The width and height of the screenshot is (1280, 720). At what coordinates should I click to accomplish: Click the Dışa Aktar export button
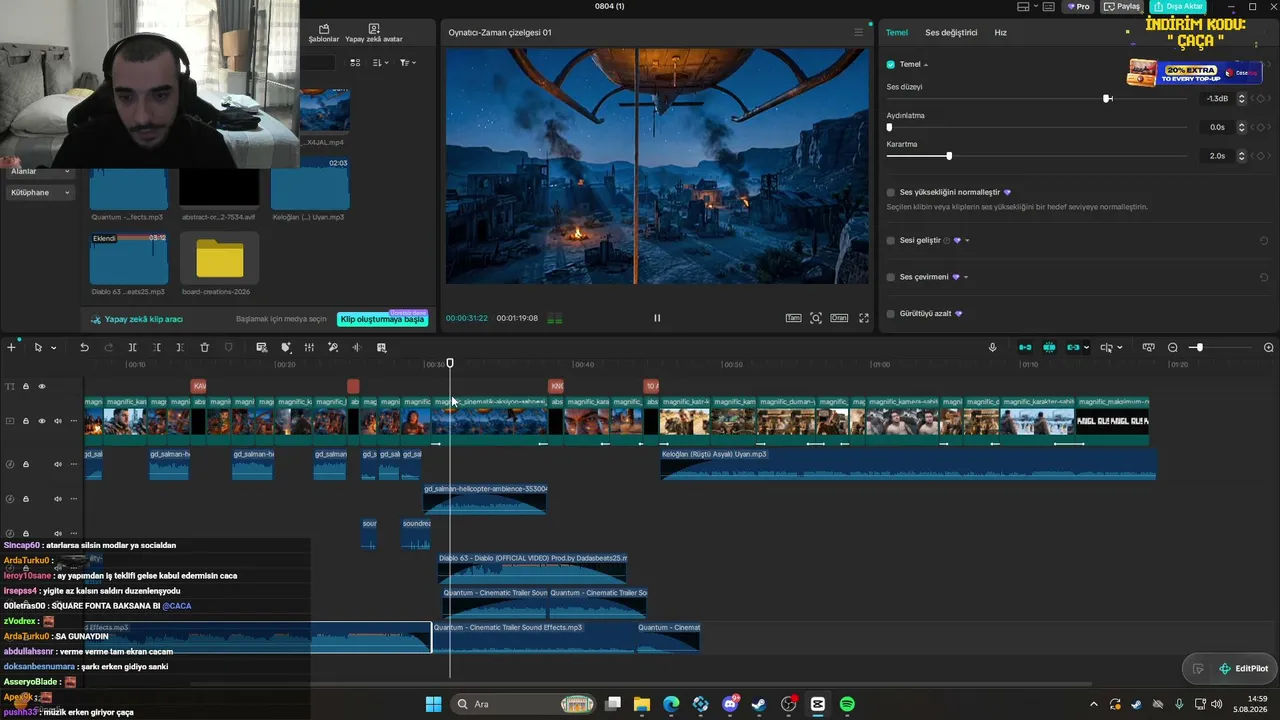pos(1178,7)
